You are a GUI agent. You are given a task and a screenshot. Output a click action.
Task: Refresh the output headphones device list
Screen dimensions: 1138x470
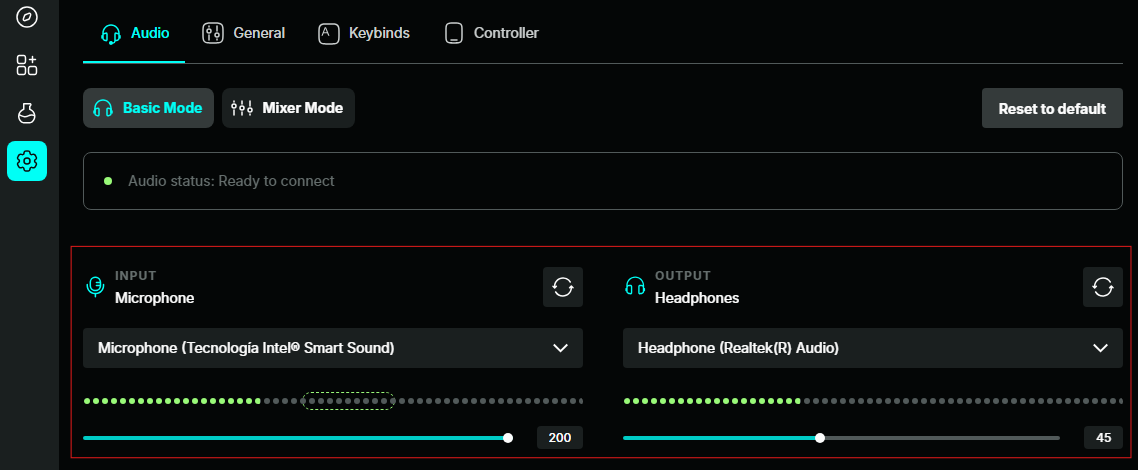tap(1103, 287)
